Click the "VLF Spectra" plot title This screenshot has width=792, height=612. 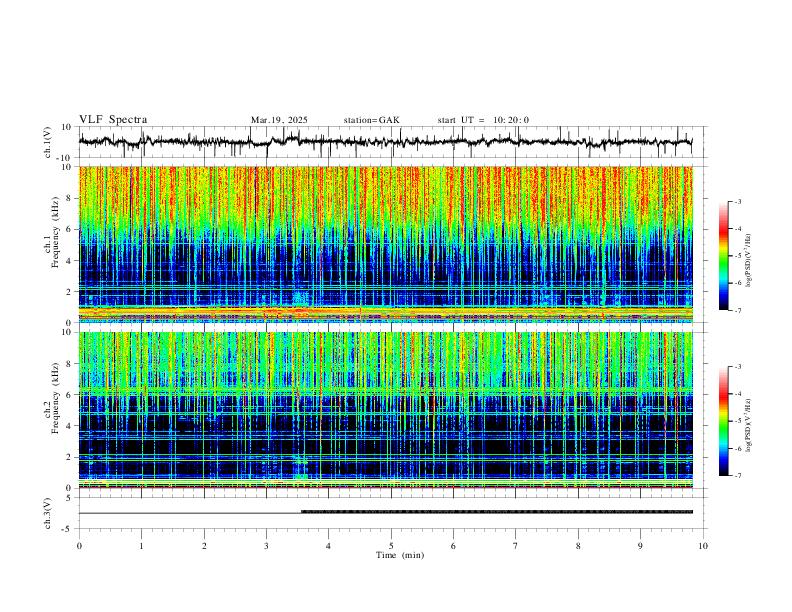tap(113, 120)
